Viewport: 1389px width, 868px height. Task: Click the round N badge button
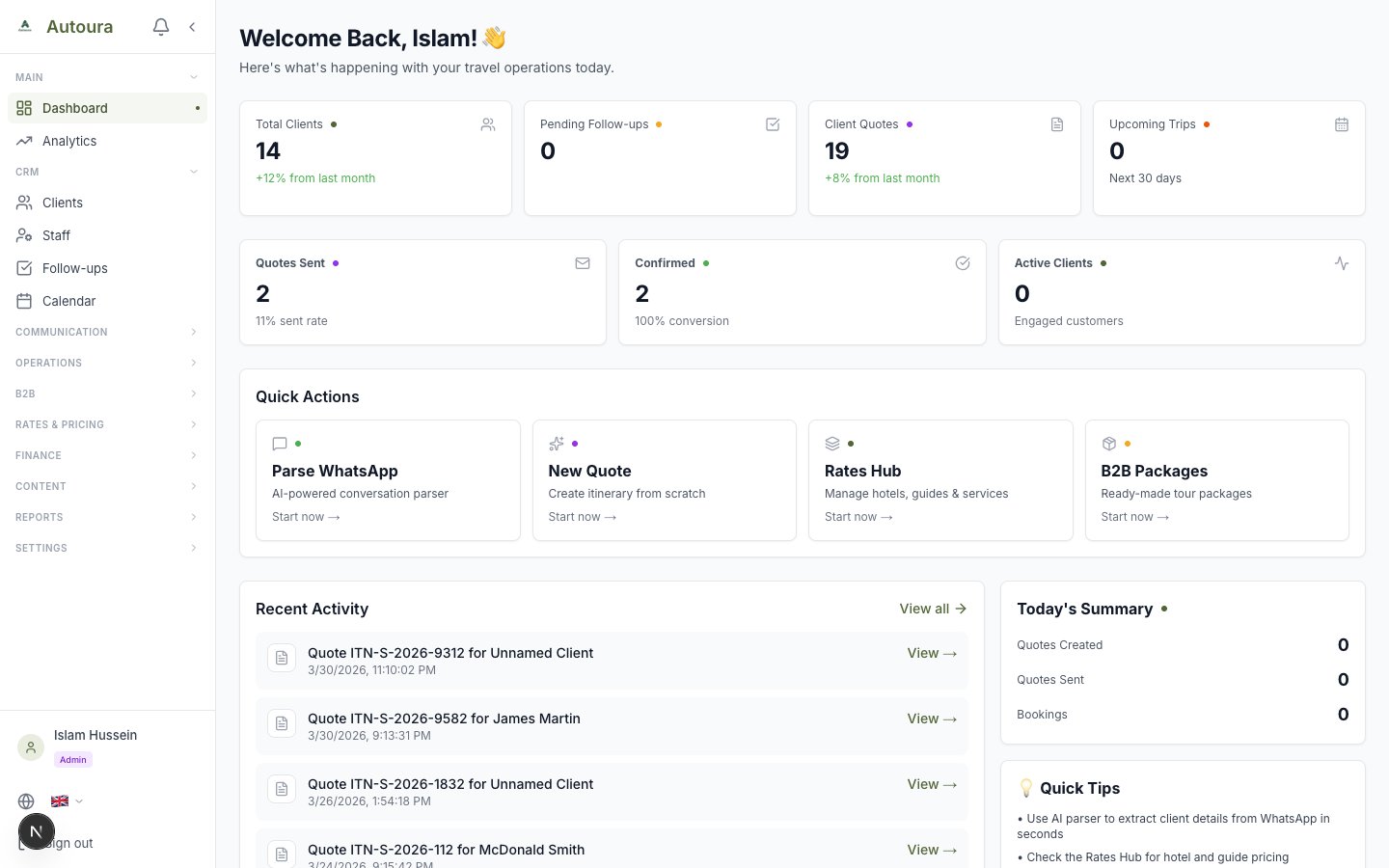click(37, 831)
